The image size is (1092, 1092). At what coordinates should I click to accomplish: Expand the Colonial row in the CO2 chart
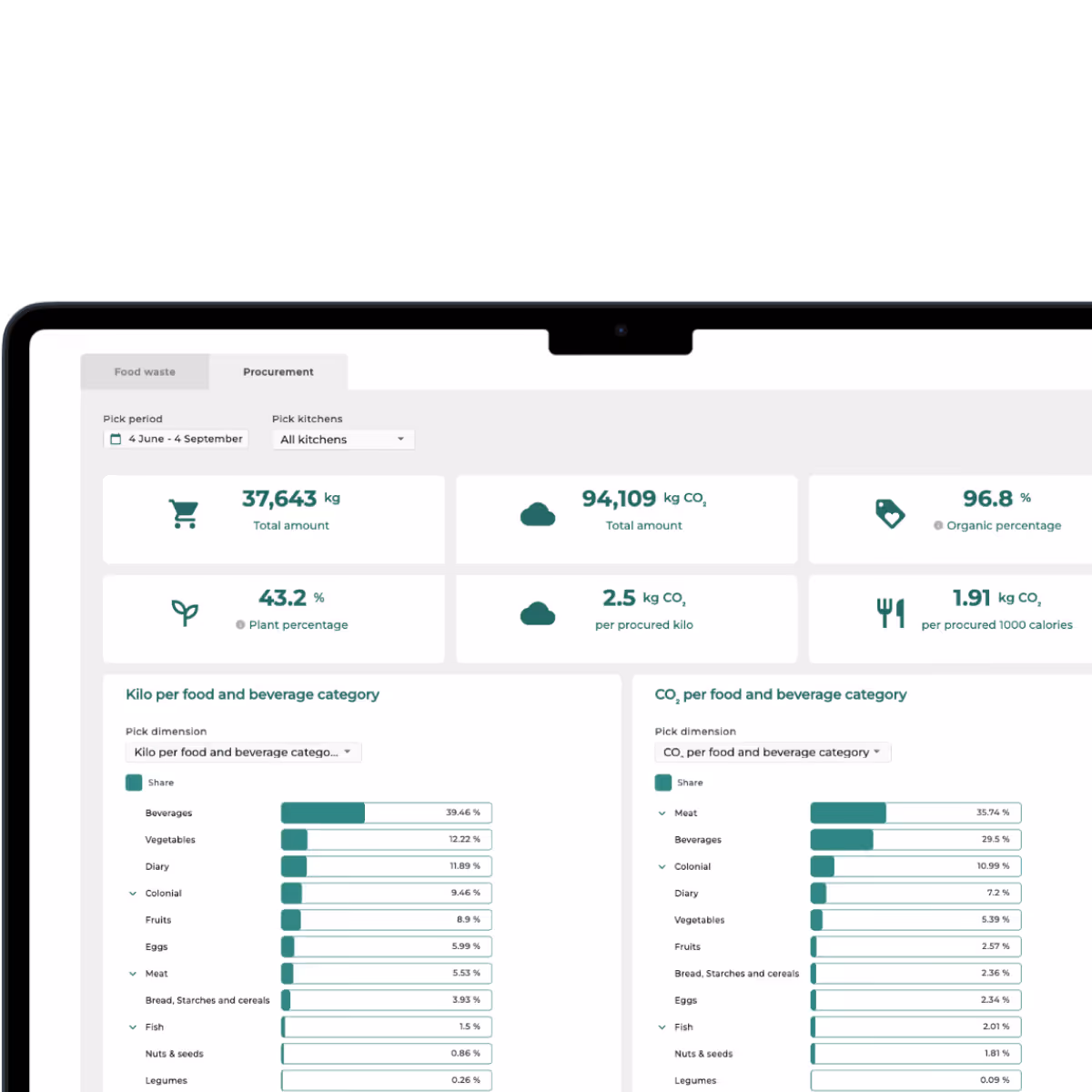tap(662, 867)
